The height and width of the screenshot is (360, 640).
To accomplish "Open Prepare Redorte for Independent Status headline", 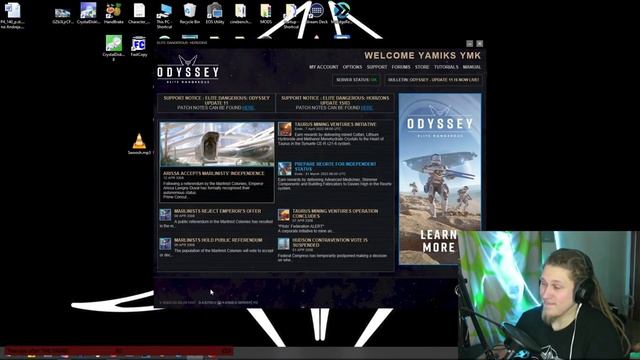I will (x=335, y=166).
